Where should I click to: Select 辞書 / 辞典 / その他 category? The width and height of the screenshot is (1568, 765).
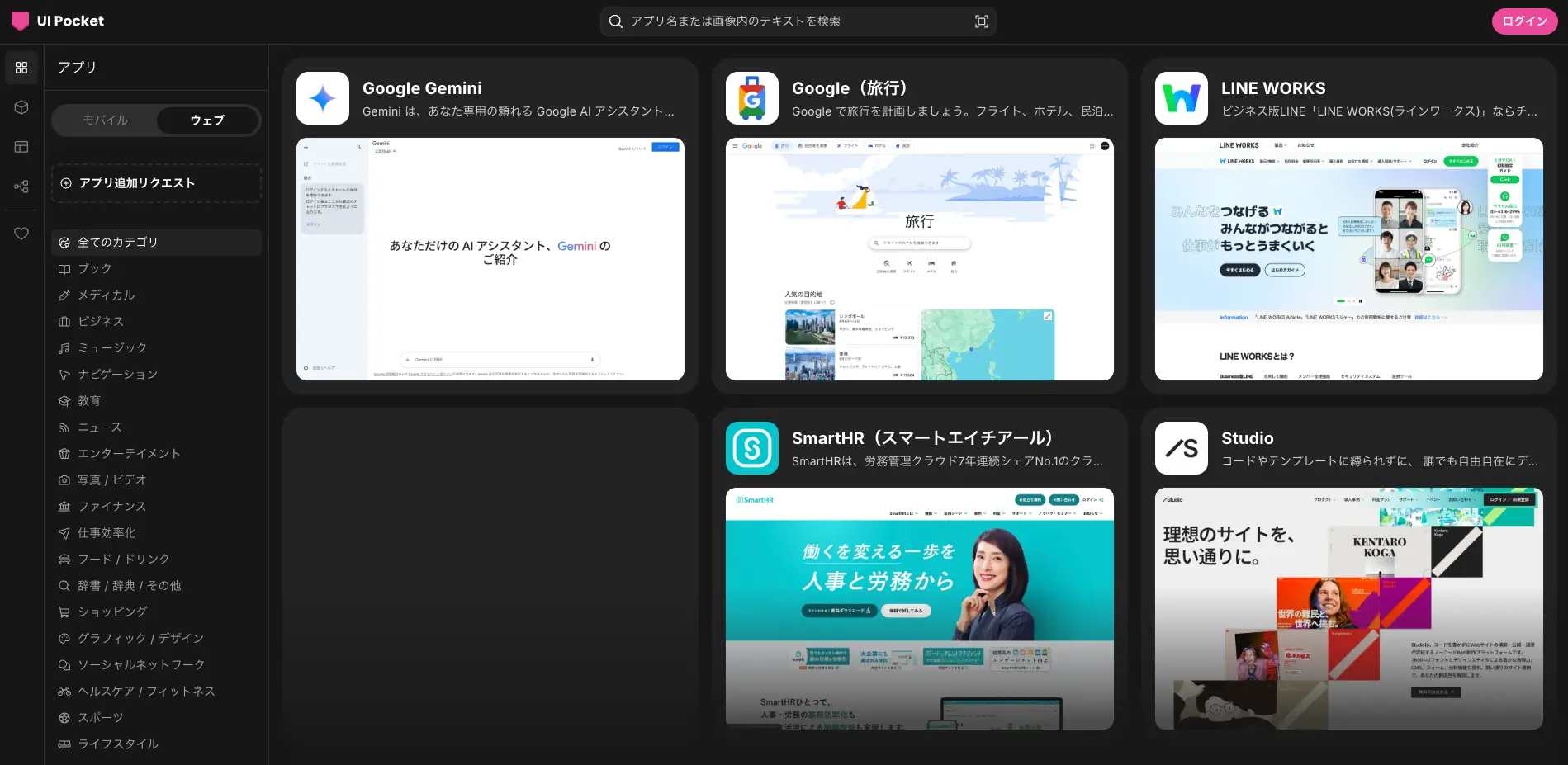click(x=156, y=586)
